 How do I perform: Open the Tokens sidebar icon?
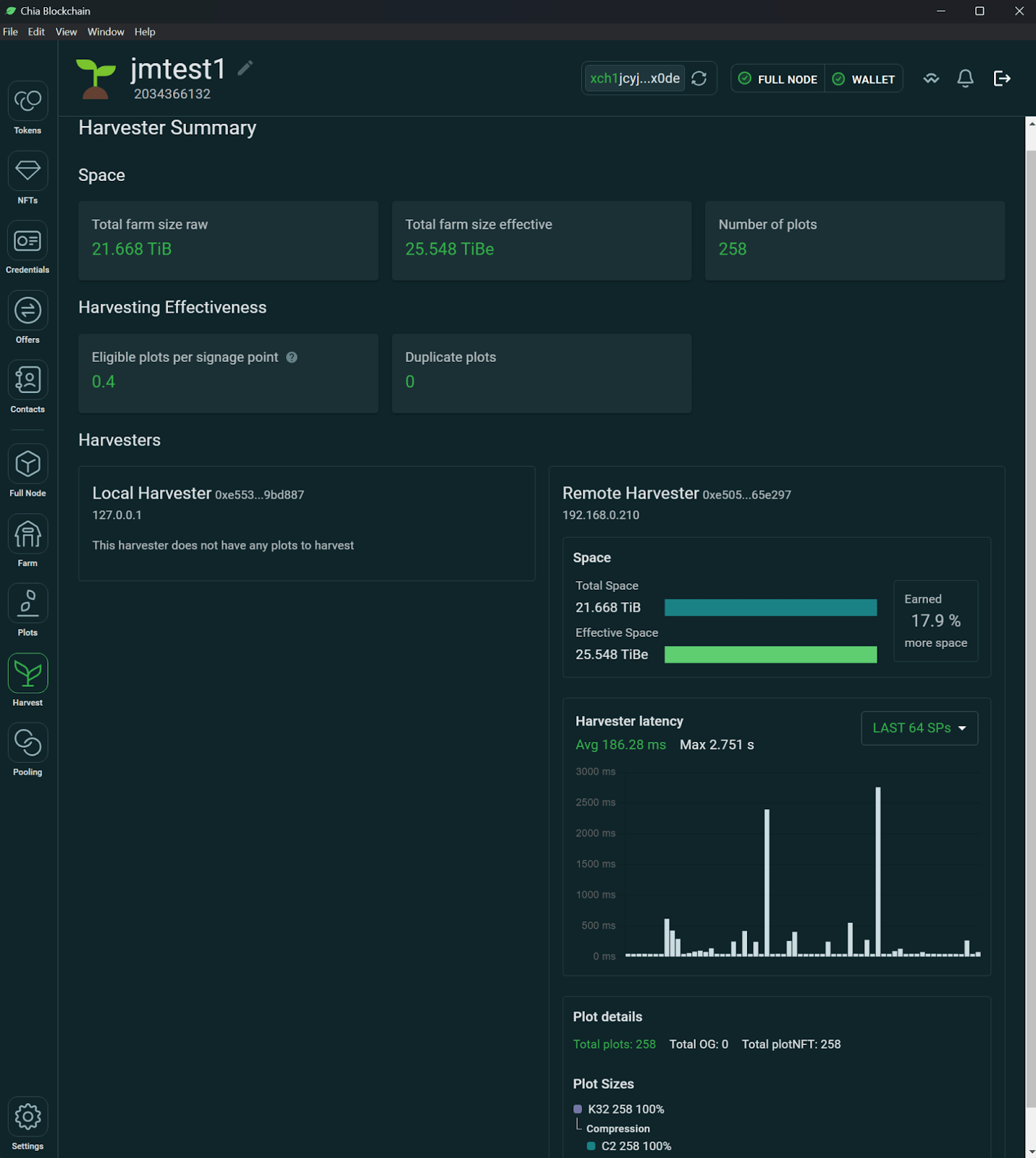28,101
